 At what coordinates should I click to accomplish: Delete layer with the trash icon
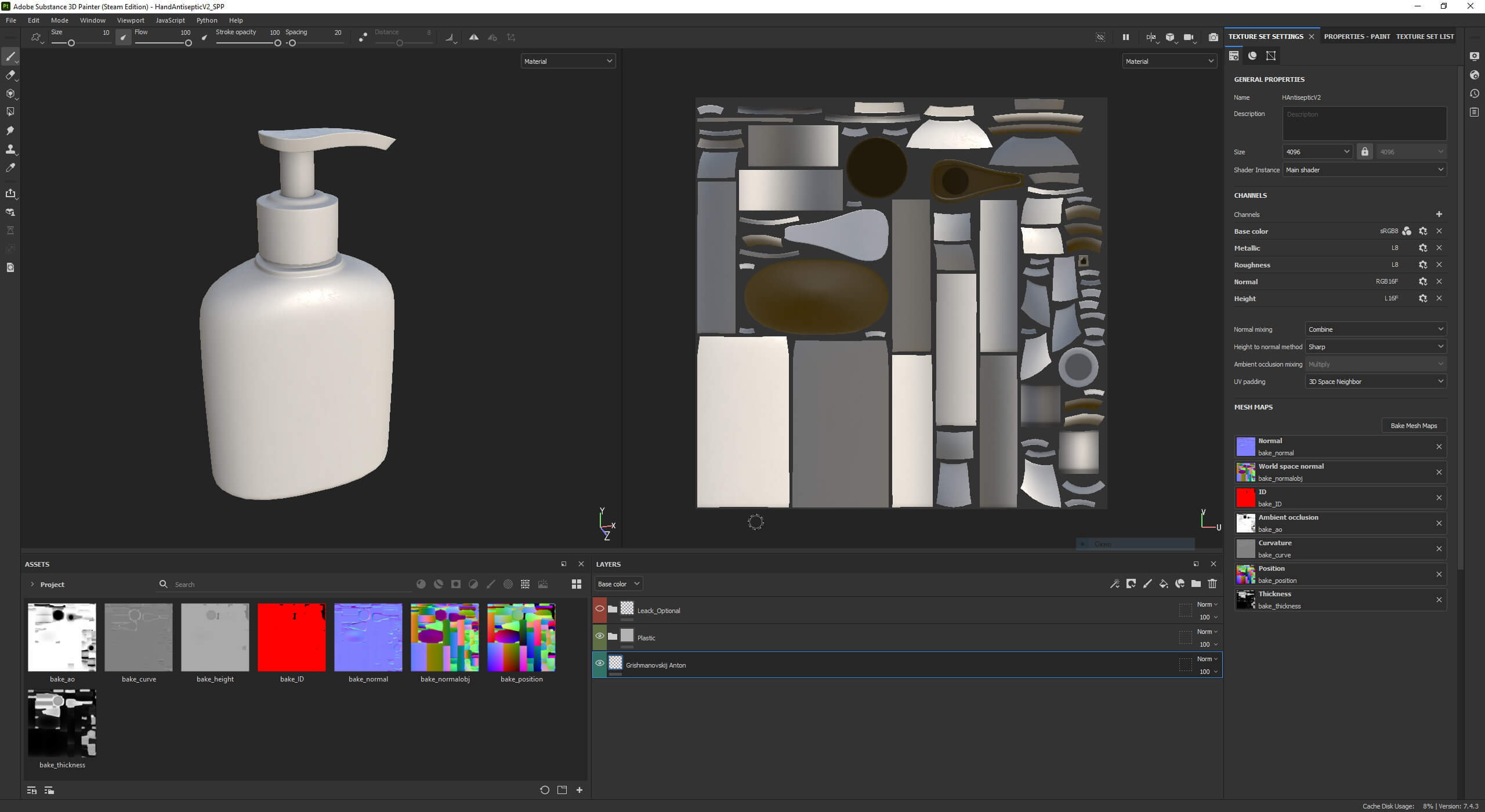(x=1212, y=584)
